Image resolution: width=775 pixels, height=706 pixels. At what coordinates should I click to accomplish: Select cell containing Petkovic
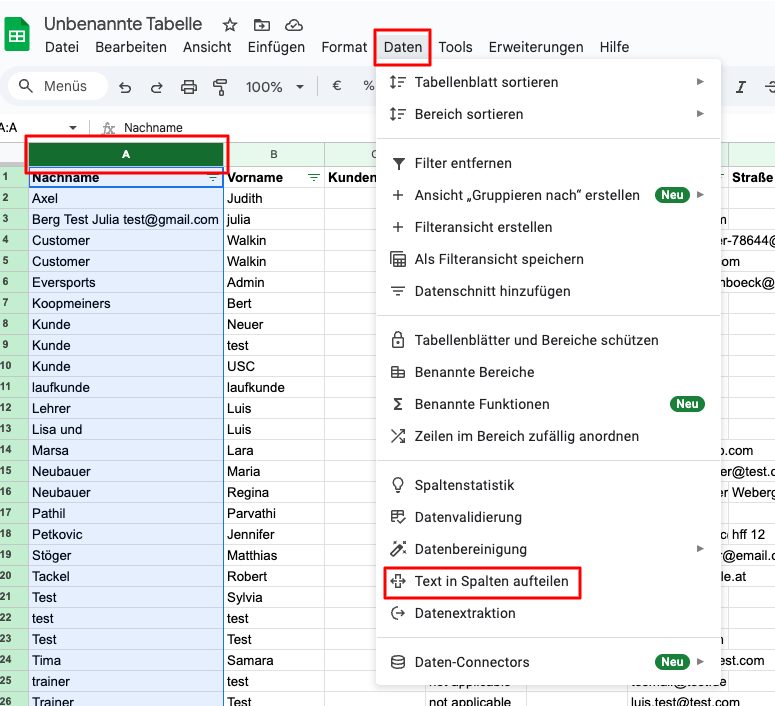tap(126, 534)
